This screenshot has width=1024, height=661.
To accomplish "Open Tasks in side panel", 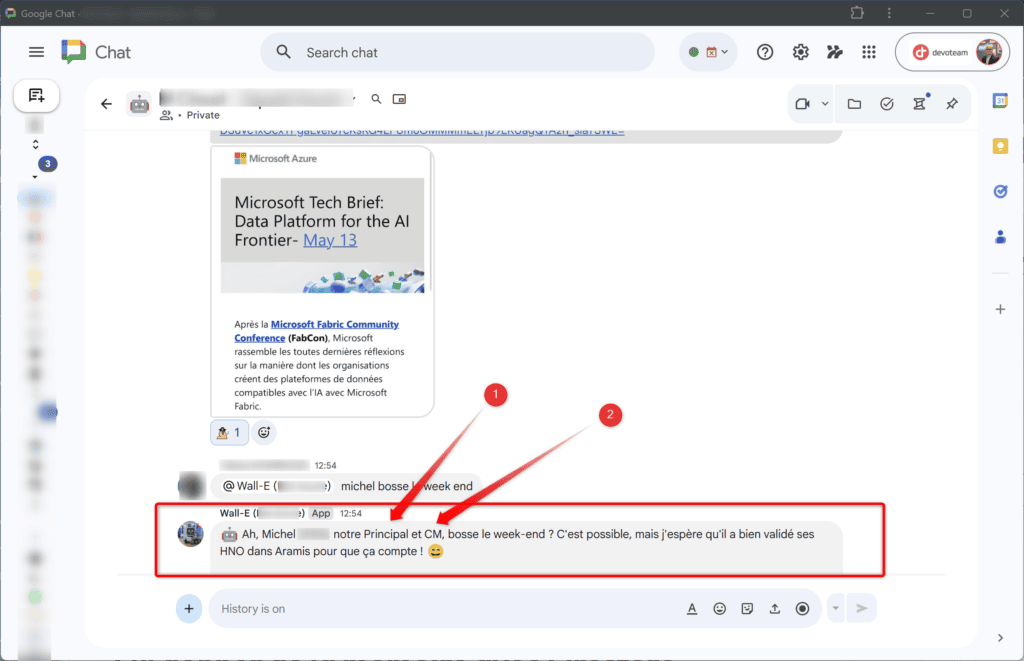I will (1000, 191).
